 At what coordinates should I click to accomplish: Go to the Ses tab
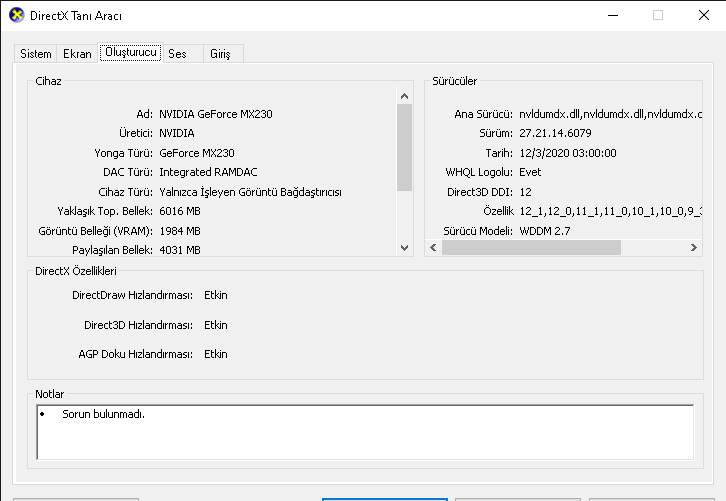coord(177,54)
